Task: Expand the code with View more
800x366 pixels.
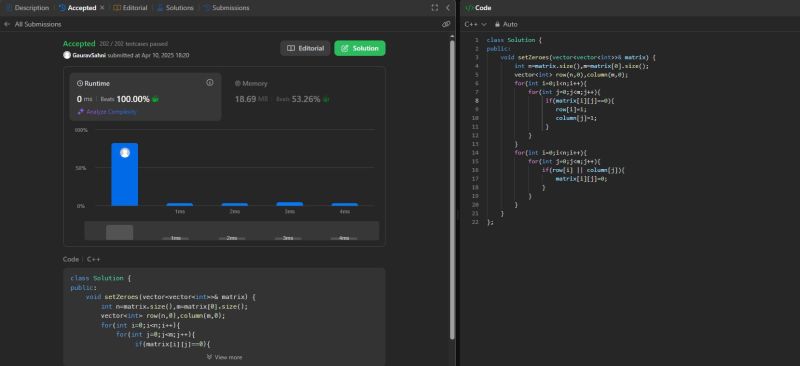Action: point(224,357)
